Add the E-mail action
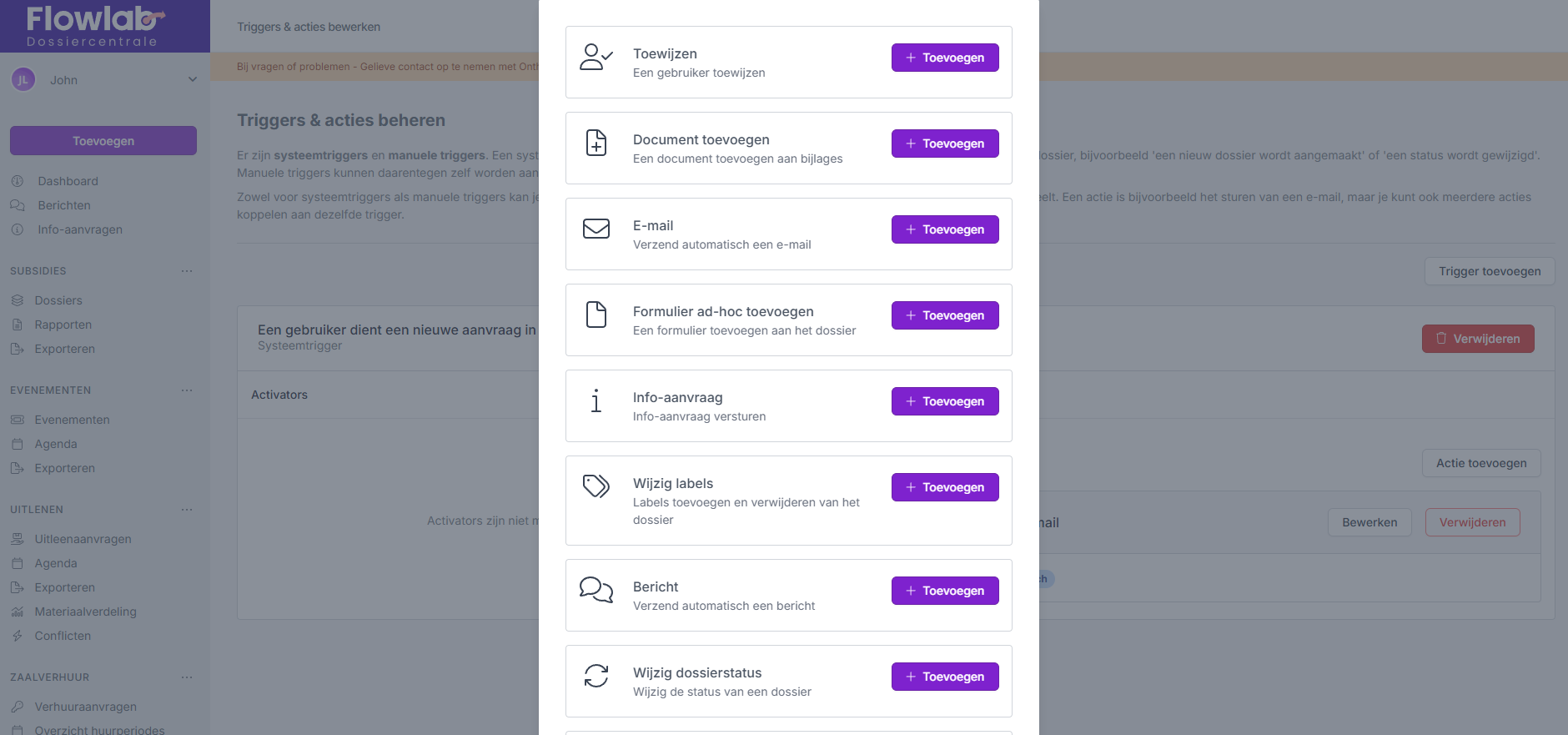 tap(944, 229)
